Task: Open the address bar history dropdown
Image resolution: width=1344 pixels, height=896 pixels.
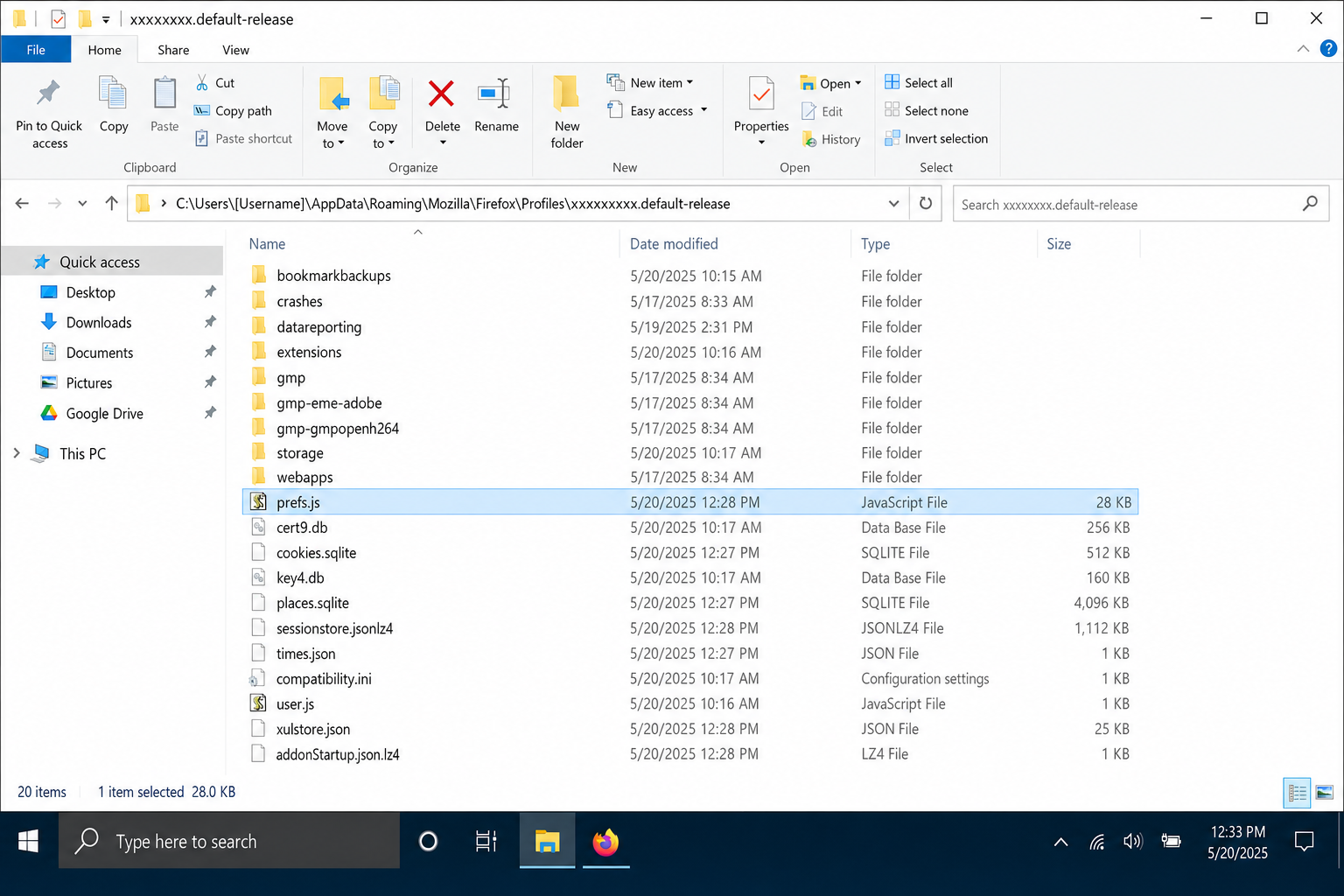Action: click(x=893, y=204)
